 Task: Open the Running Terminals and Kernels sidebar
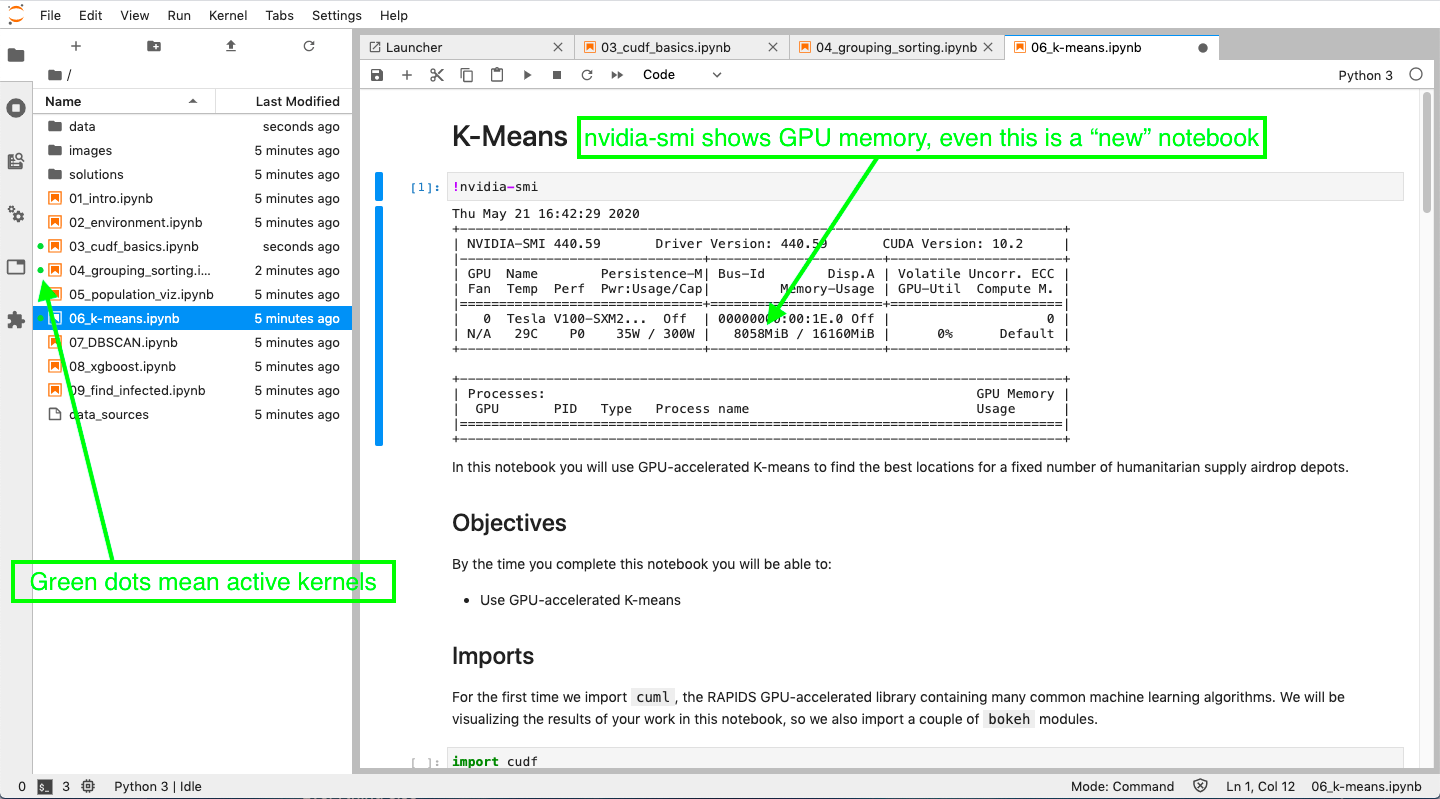(x=16, y=108)
